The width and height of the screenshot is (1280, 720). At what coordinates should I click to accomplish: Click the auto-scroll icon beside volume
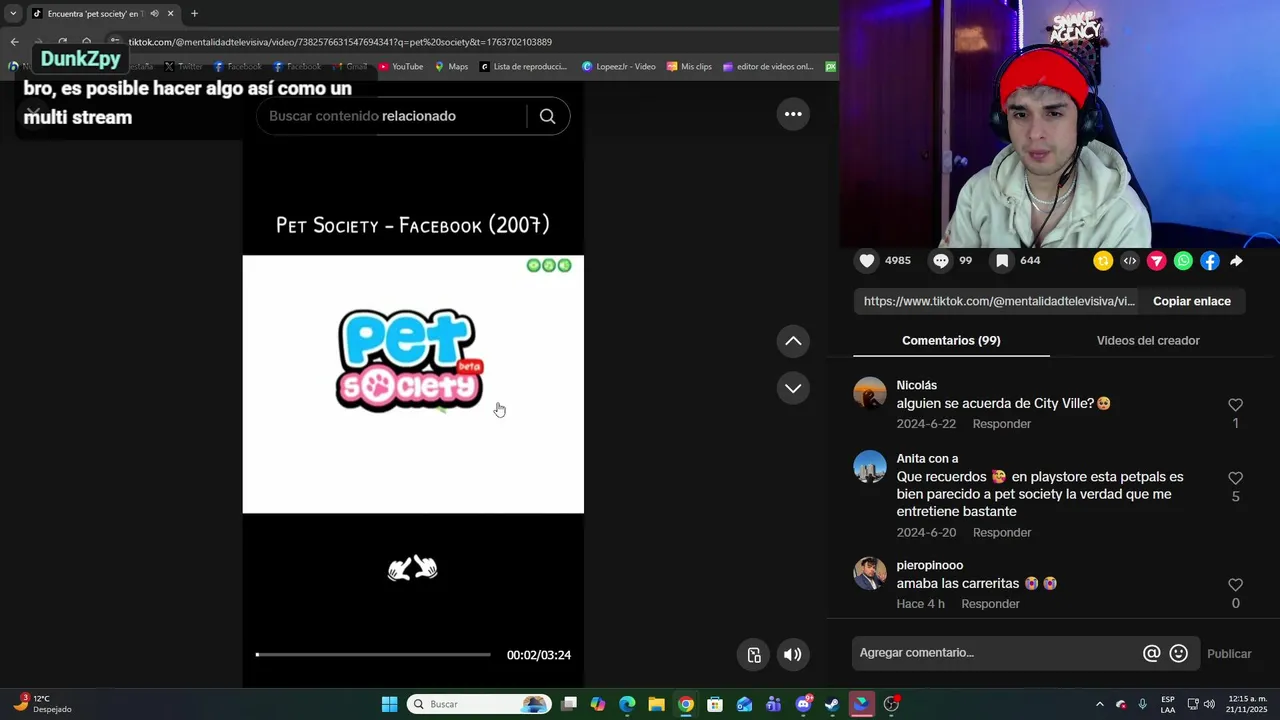(x=754, y=655)
